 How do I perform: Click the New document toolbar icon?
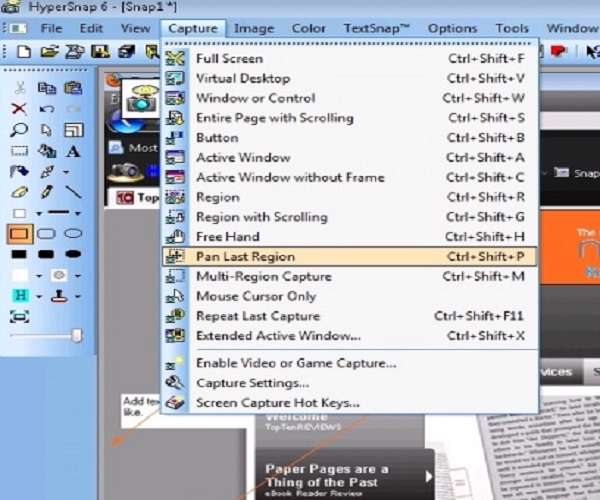[24, 52]
